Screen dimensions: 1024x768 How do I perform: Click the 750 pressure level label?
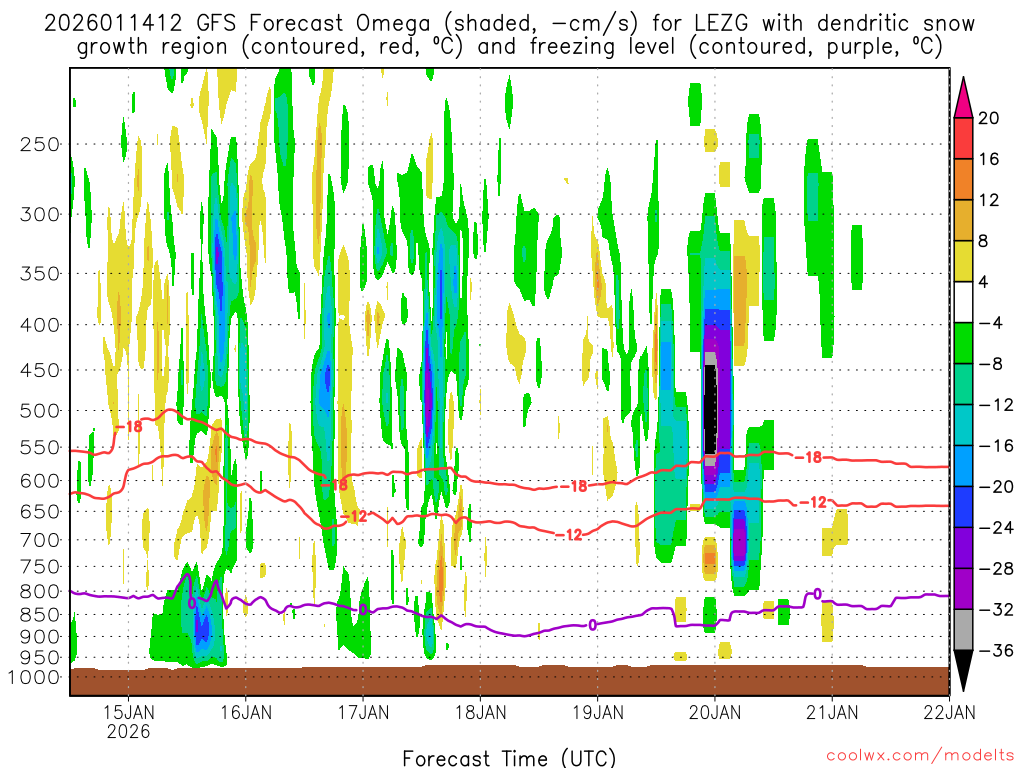[40, 567]
